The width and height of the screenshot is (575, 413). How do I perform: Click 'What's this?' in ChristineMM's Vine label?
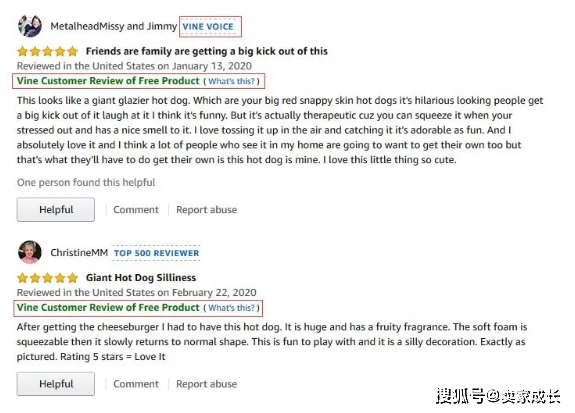pyautogui.click(x=231, y=308)
